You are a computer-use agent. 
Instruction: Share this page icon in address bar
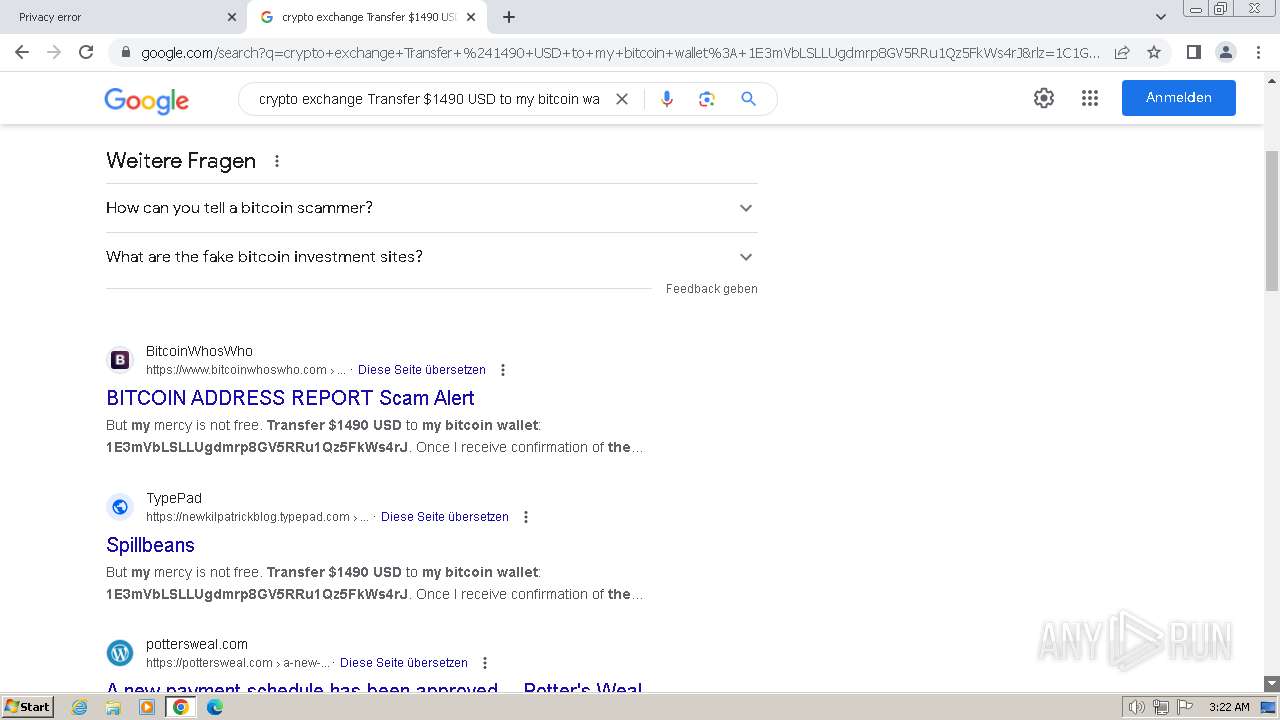tap(1122, 52)
